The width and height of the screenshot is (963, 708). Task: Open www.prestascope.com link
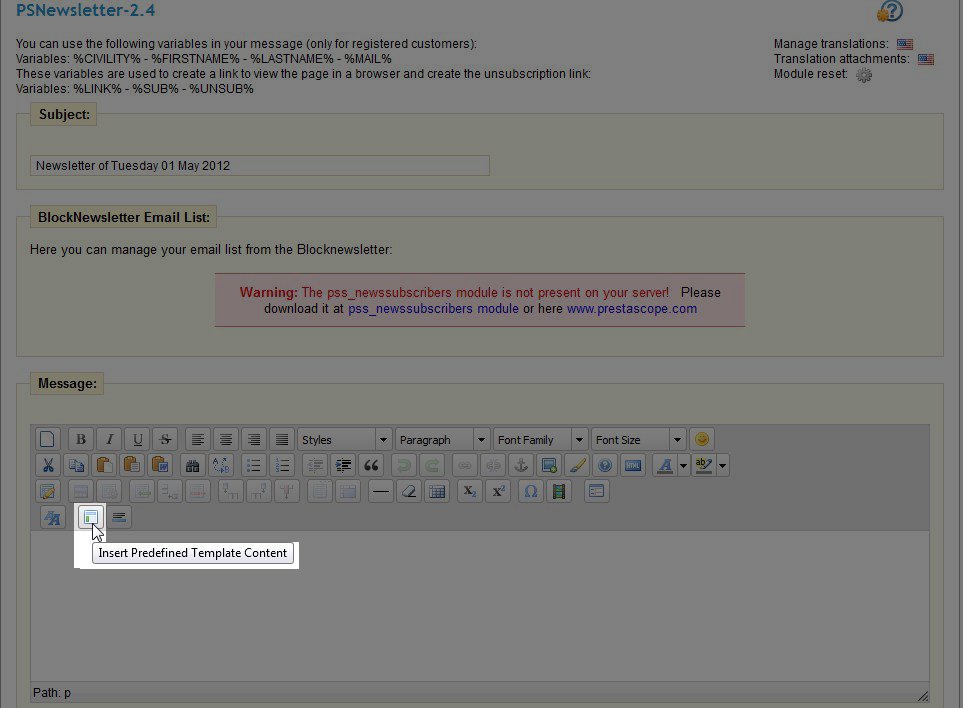tap(631, 309)
